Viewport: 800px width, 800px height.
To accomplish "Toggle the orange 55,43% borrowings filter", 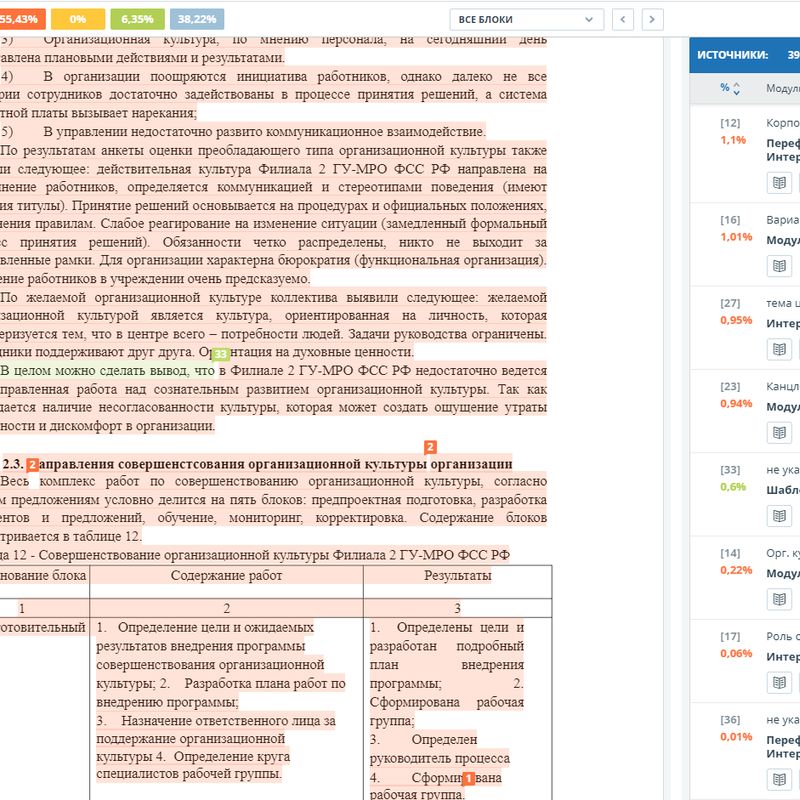I will tap(19, 19).
